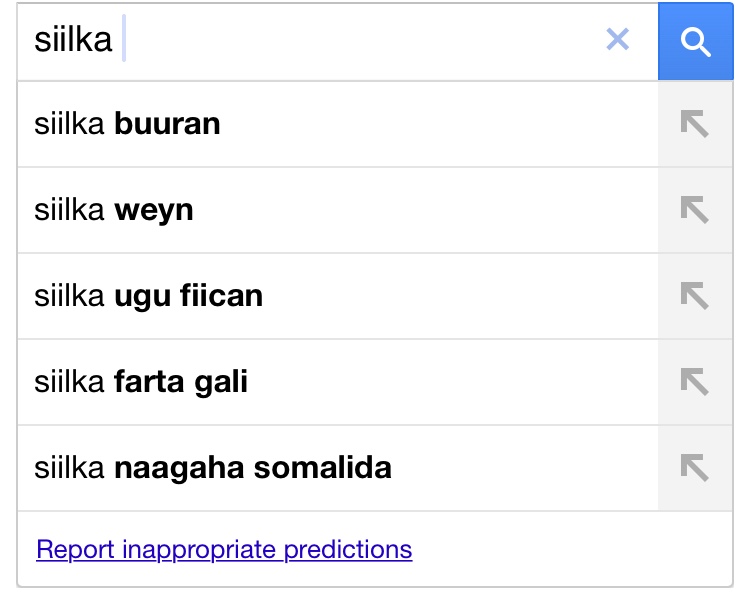Click the blue magnifier search button
Screen dimensions: 750x592
coord(695,41)
